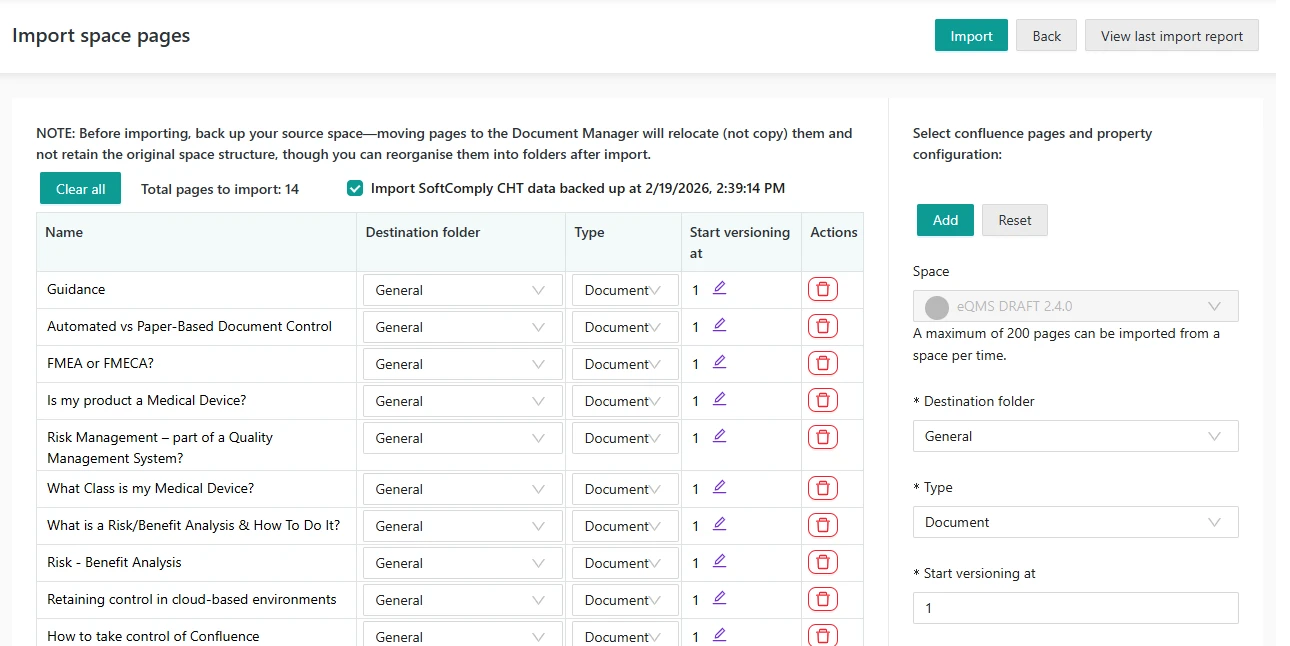Trash the Retaining control in cloud-based environments row
This screenshot has height=646, width=1290.
coord(822,600)
